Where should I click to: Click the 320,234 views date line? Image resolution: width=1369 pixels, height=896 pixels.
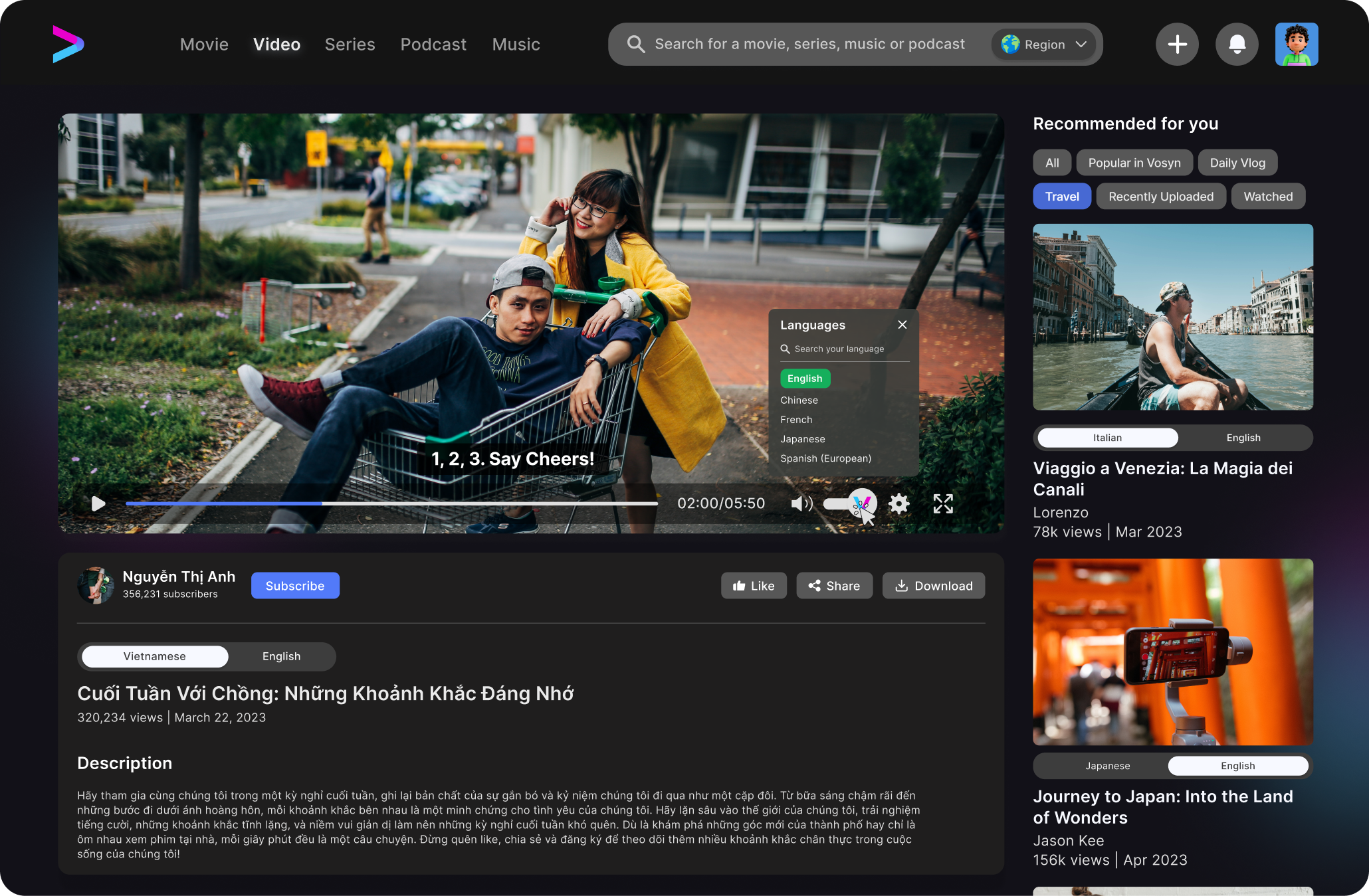pos(171,717)
